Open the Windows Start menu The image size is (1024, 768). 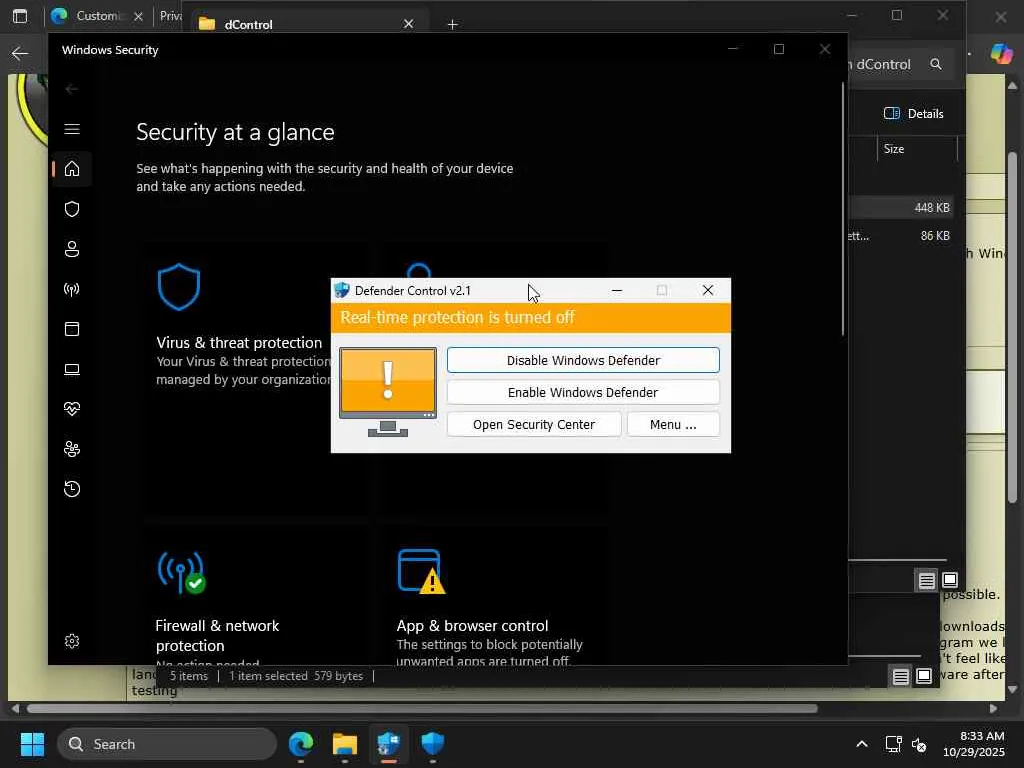pyautogui.click(x=32, y=744)
